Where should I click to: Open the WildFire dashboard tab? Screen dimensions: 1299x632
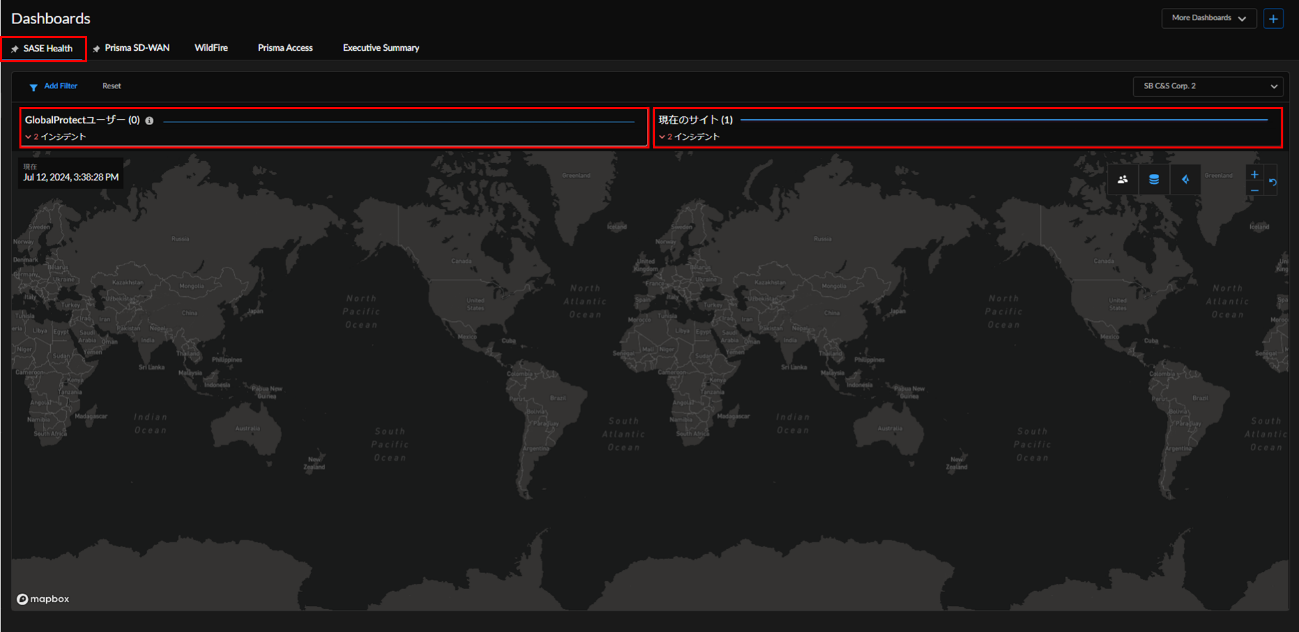pyautogui.click(x=211, y=48)
